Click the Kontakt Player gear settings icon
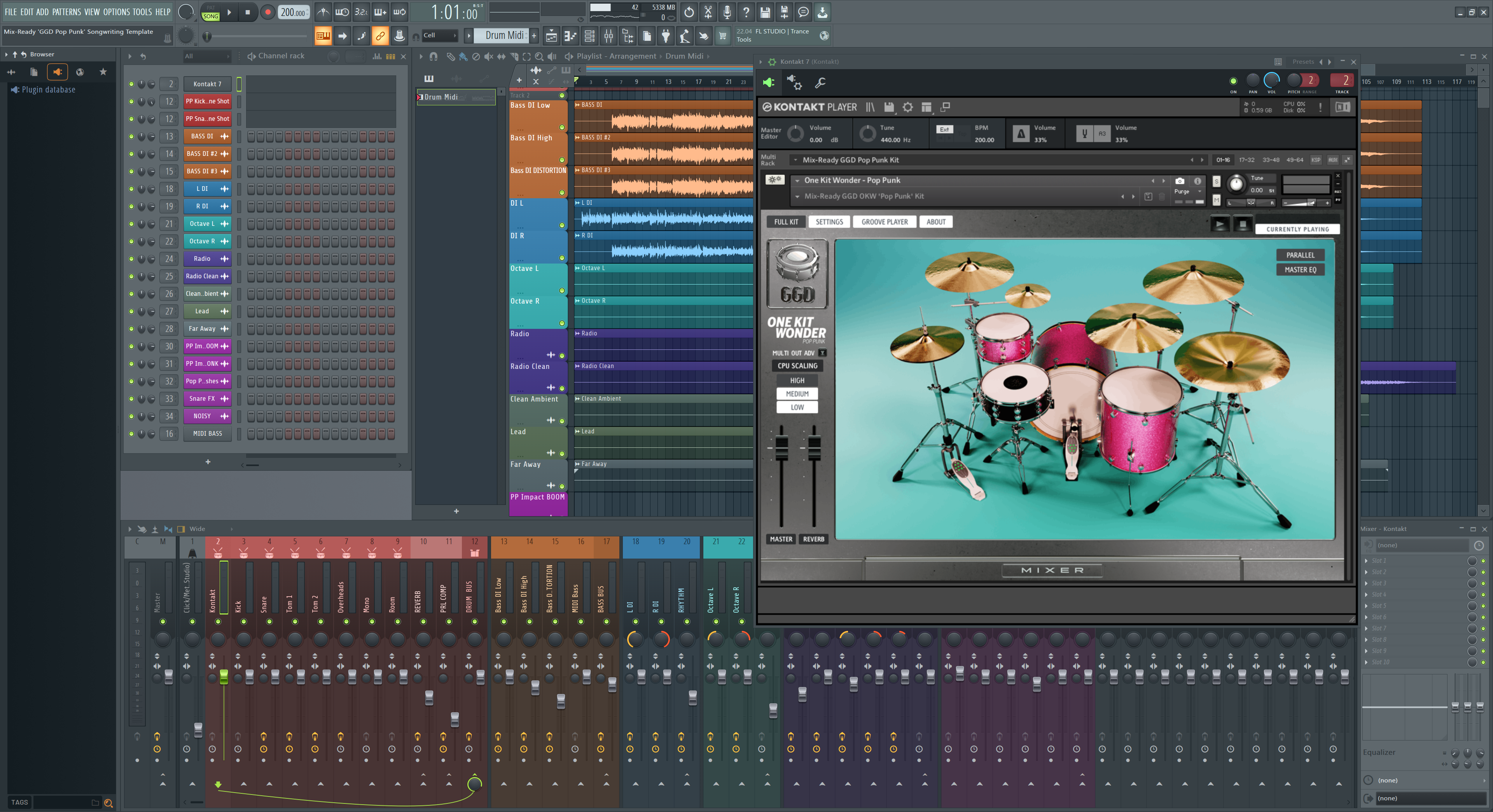 [907, 107]
